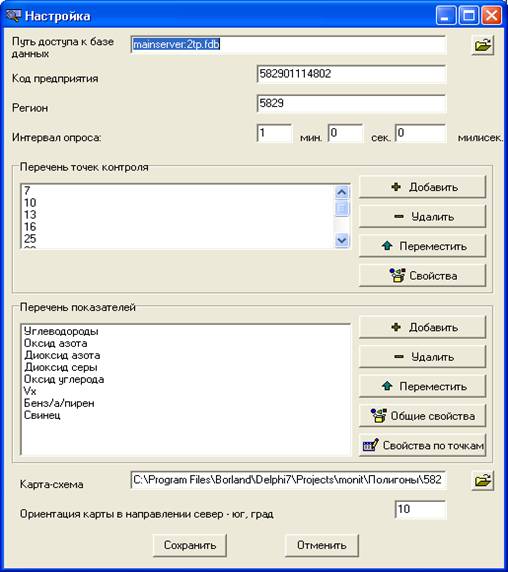Click the map orientation degrees field
508x572 pixels.
(420, 509)
